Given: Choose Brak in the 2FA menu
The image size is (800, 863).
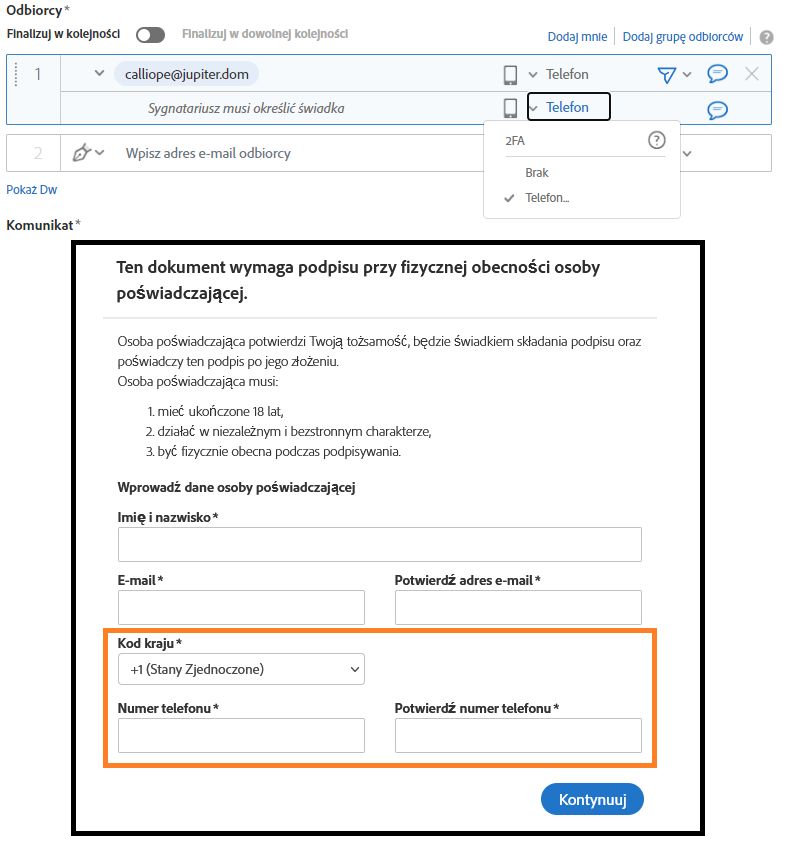Looking at the screenshot, I should coord(536,173).
